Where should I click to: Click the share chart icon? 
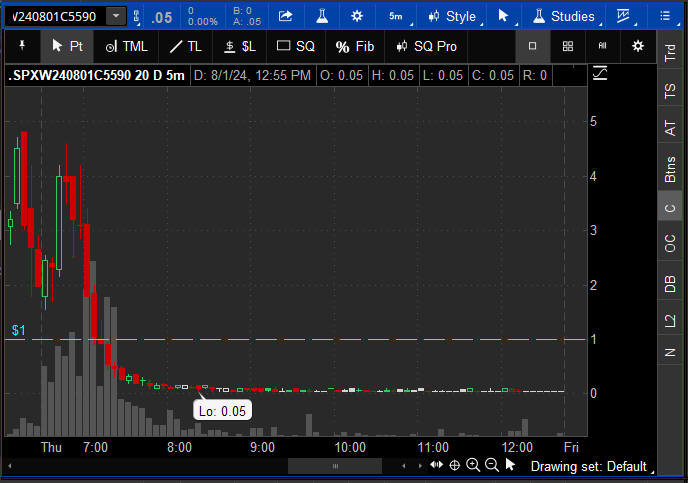coord(286,17)
